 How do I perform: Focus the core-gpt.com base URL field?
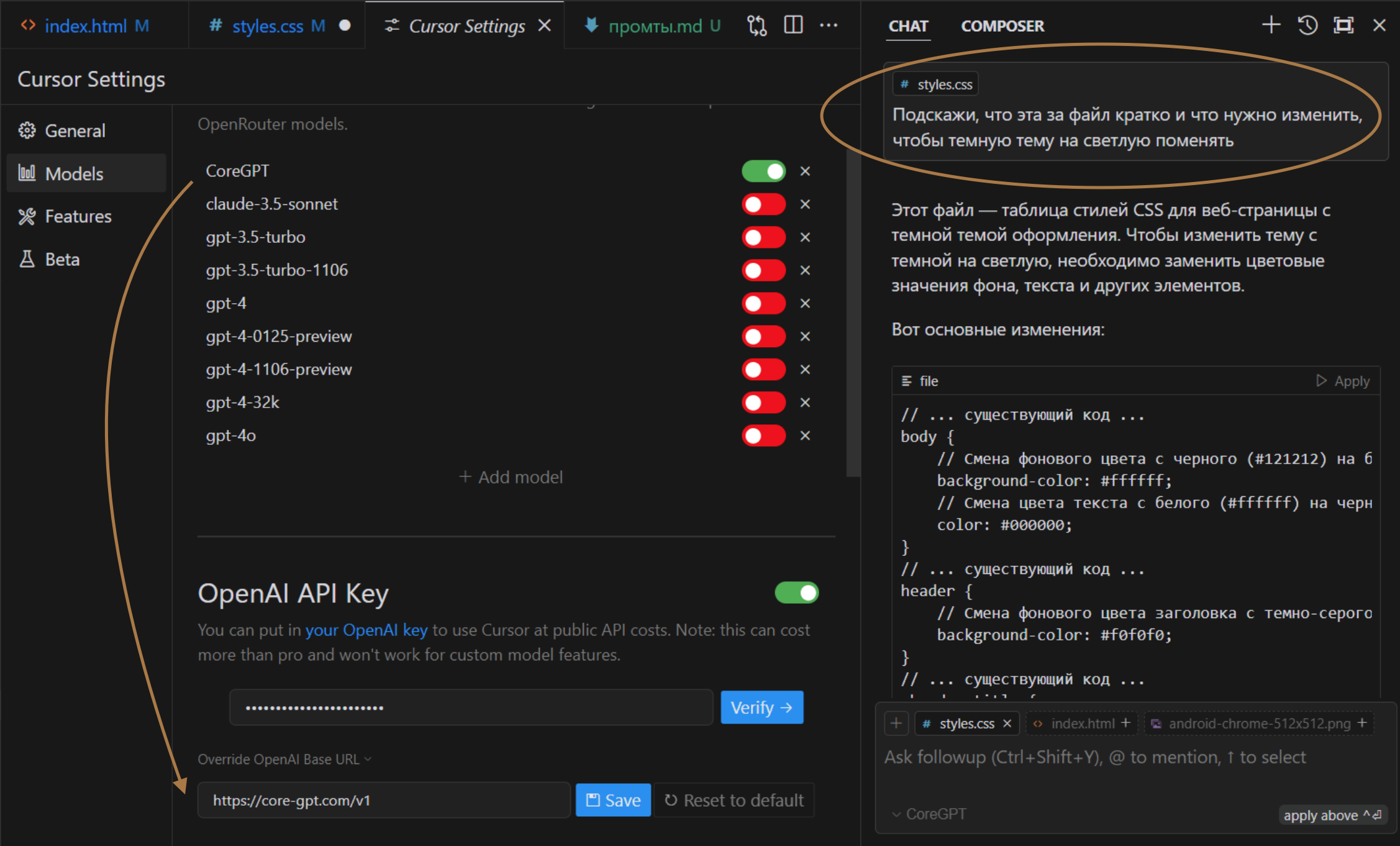pyautogui.click(x=384, y=800)
